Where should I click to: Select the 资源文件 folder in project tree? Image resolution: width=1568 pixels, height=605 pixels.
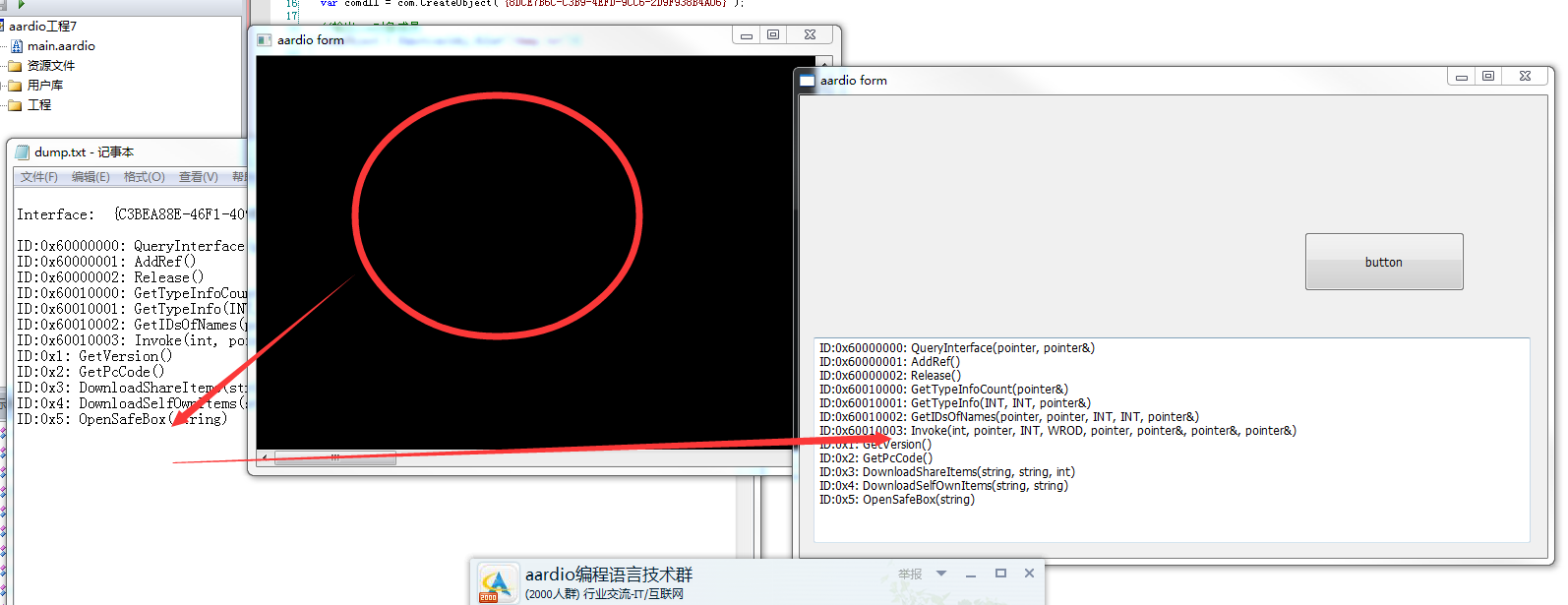pos(51,66)
